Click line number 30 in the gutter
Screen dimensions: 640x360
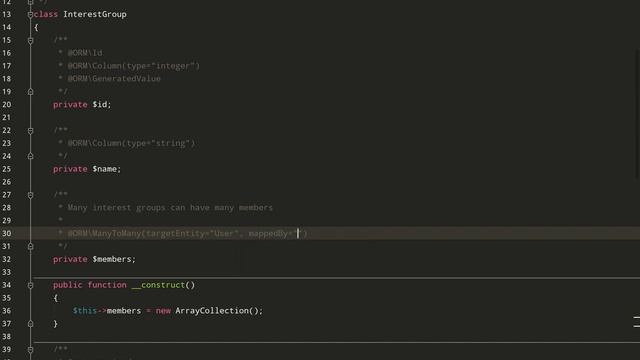tap(7, 233)
